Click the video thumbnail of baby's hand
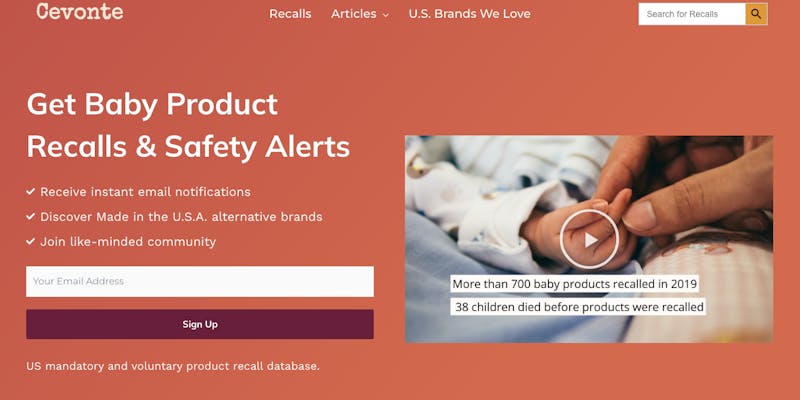800x400 pixels. [589, 239]
